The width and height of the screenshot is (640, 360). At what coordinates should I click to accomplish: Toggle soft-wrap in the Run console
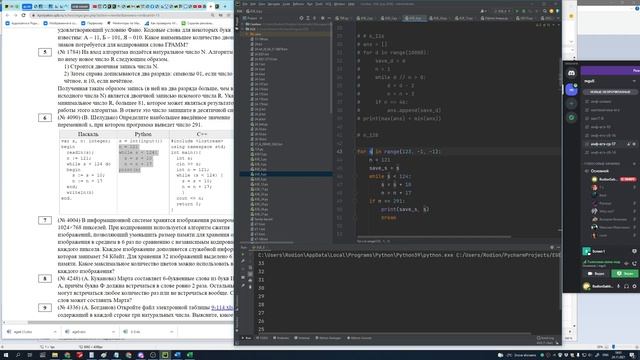pos(250,267)
